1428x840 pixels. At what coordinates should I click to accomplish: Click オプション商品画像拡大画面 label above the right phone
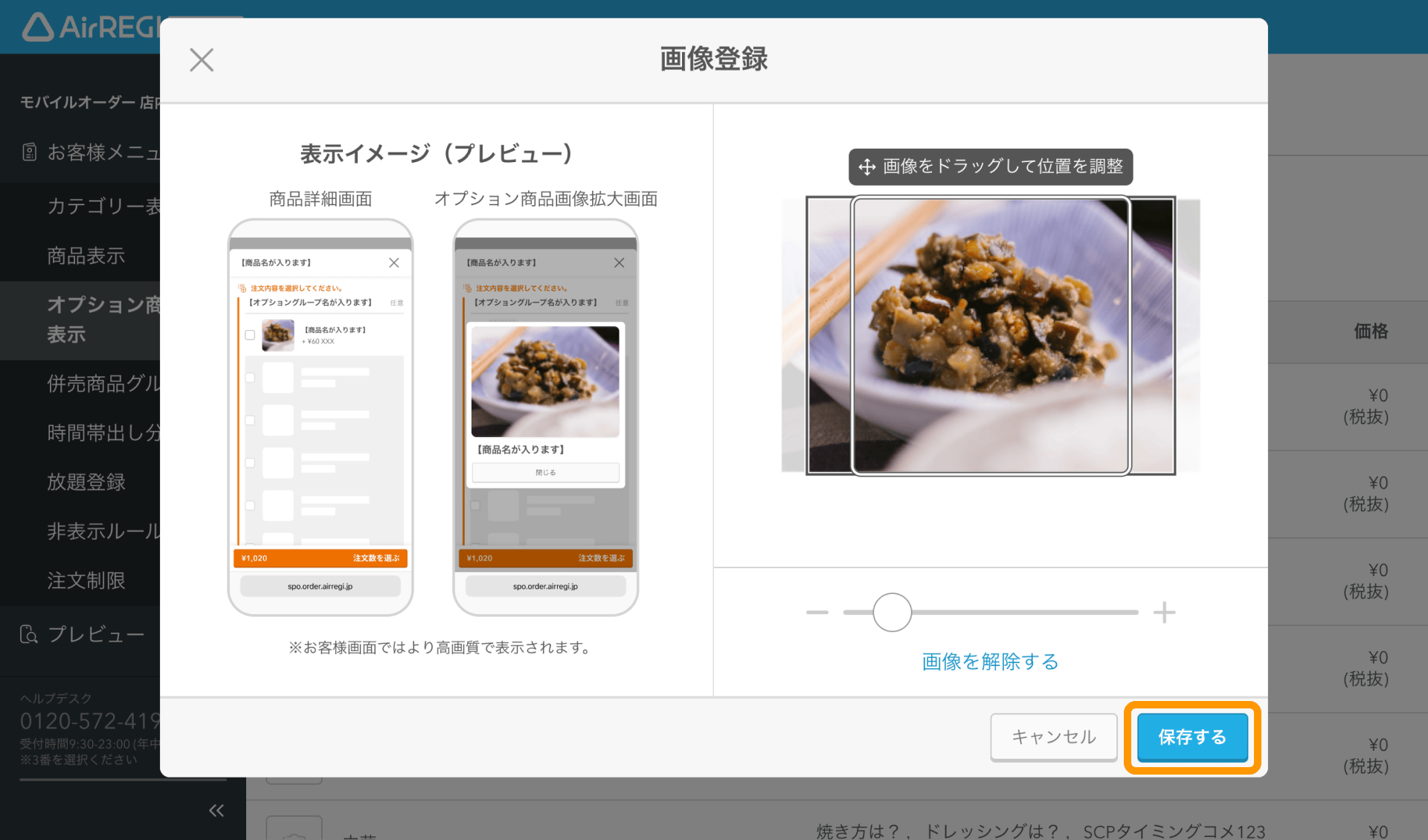(546, 199)
